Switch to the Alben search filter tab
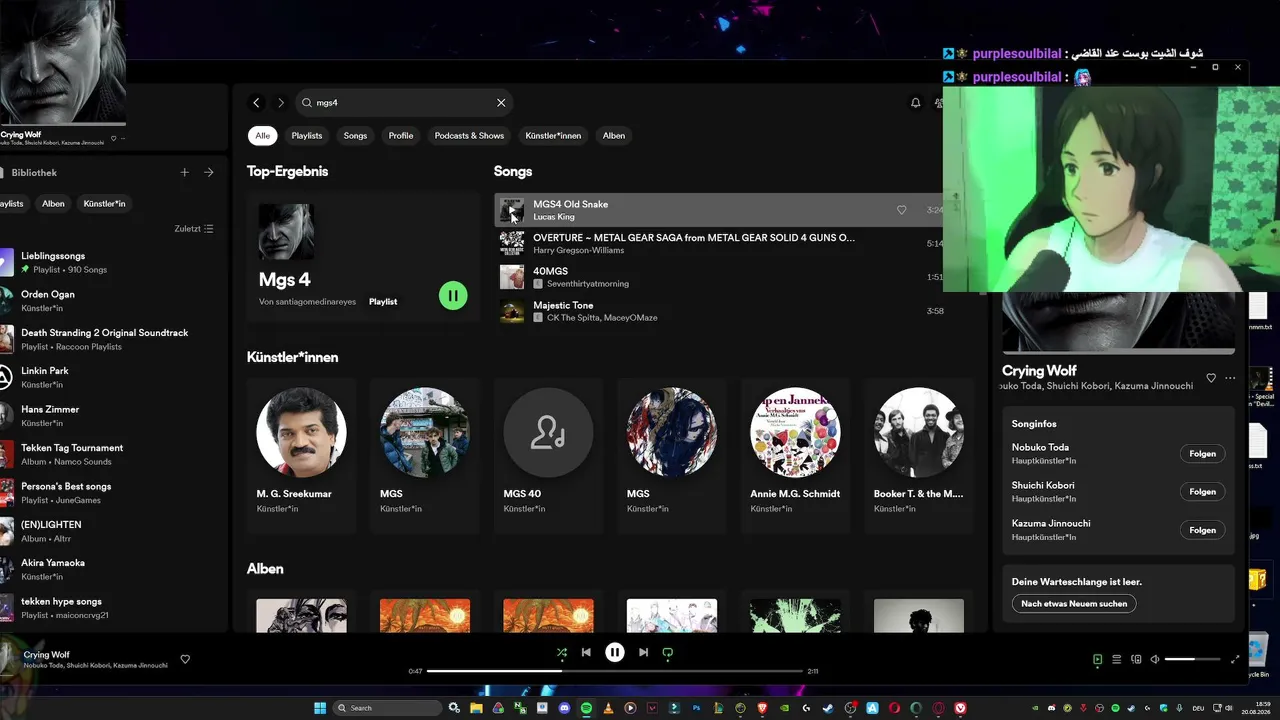Viewport: 1280px width, 720px height. tap(614, 136)
